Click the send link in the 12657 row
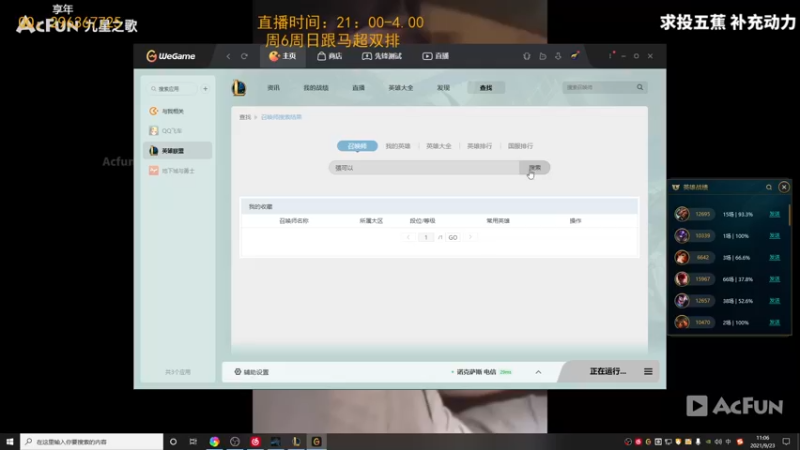This screenshot has width=800, height=450. tap(774, 301)
